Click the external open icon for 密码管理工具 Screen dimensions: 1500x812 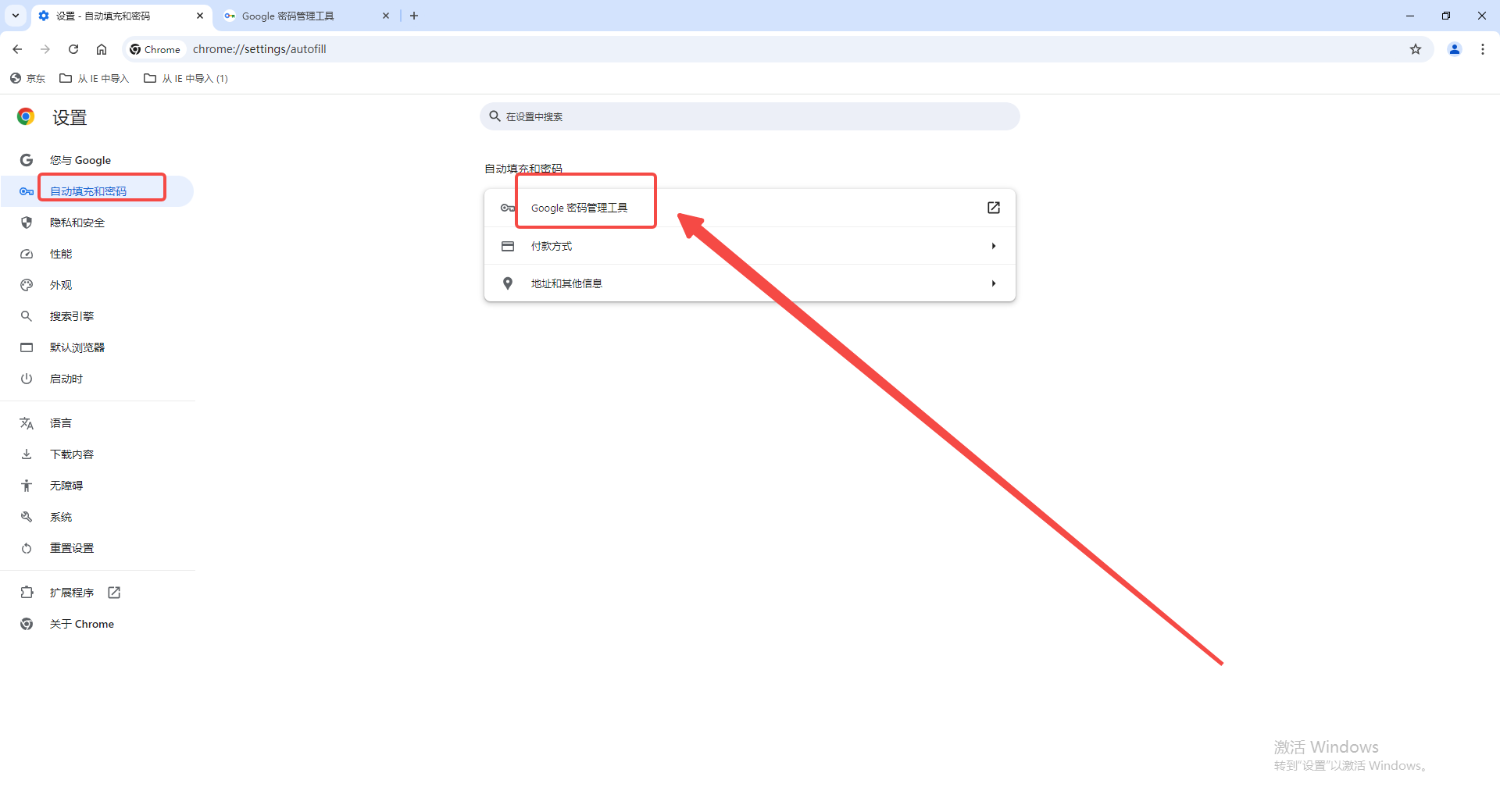tap(994, 208)
